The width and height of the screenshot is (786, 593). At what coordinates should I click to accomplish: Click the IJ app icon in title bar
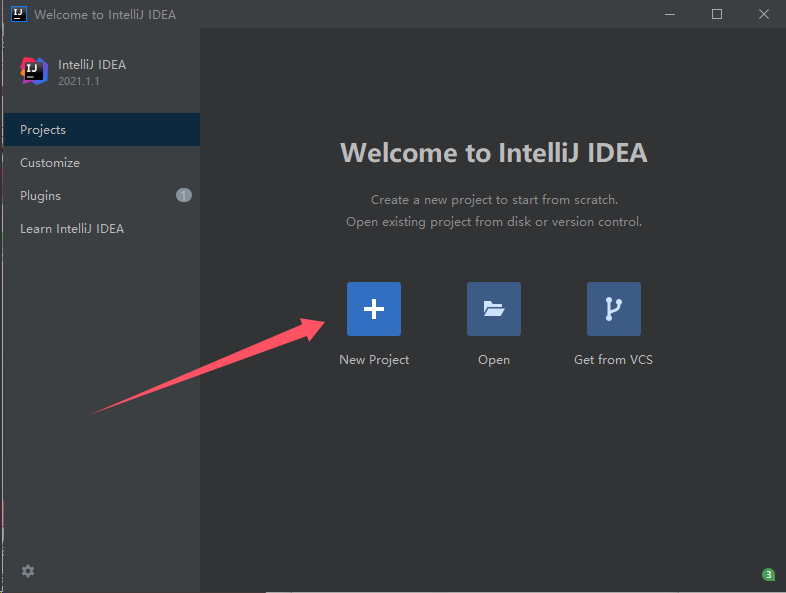[18, 14]
